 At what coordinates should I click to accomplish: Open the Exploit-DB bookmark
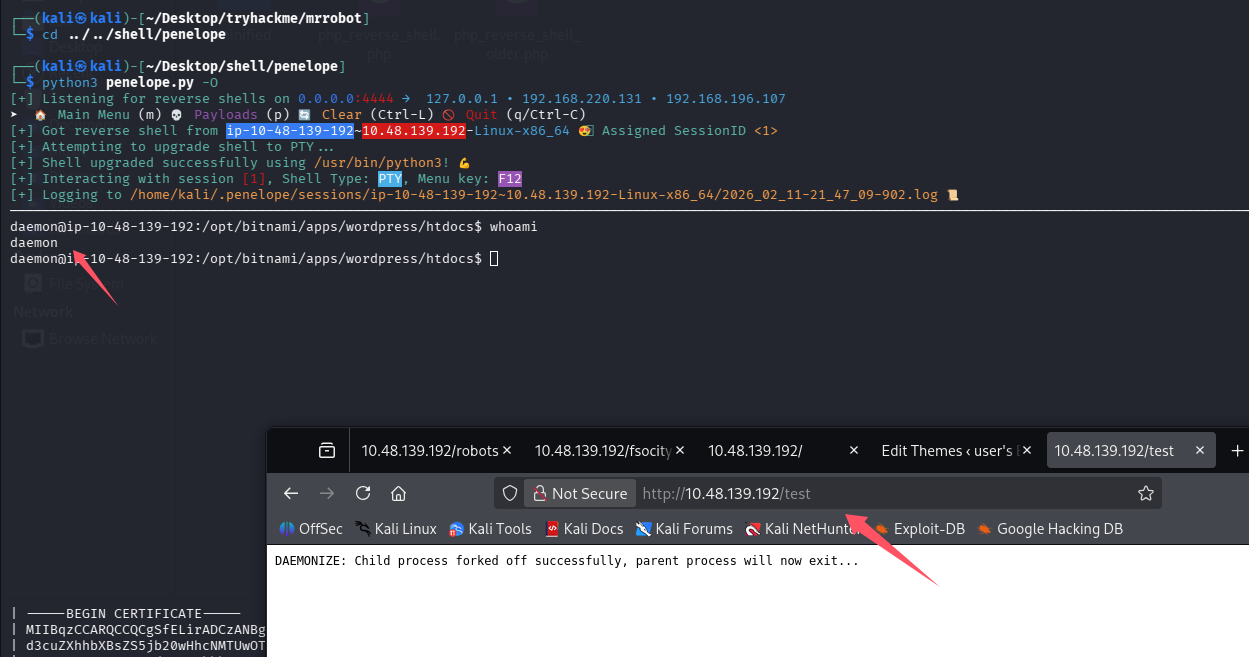click(920, 529)
